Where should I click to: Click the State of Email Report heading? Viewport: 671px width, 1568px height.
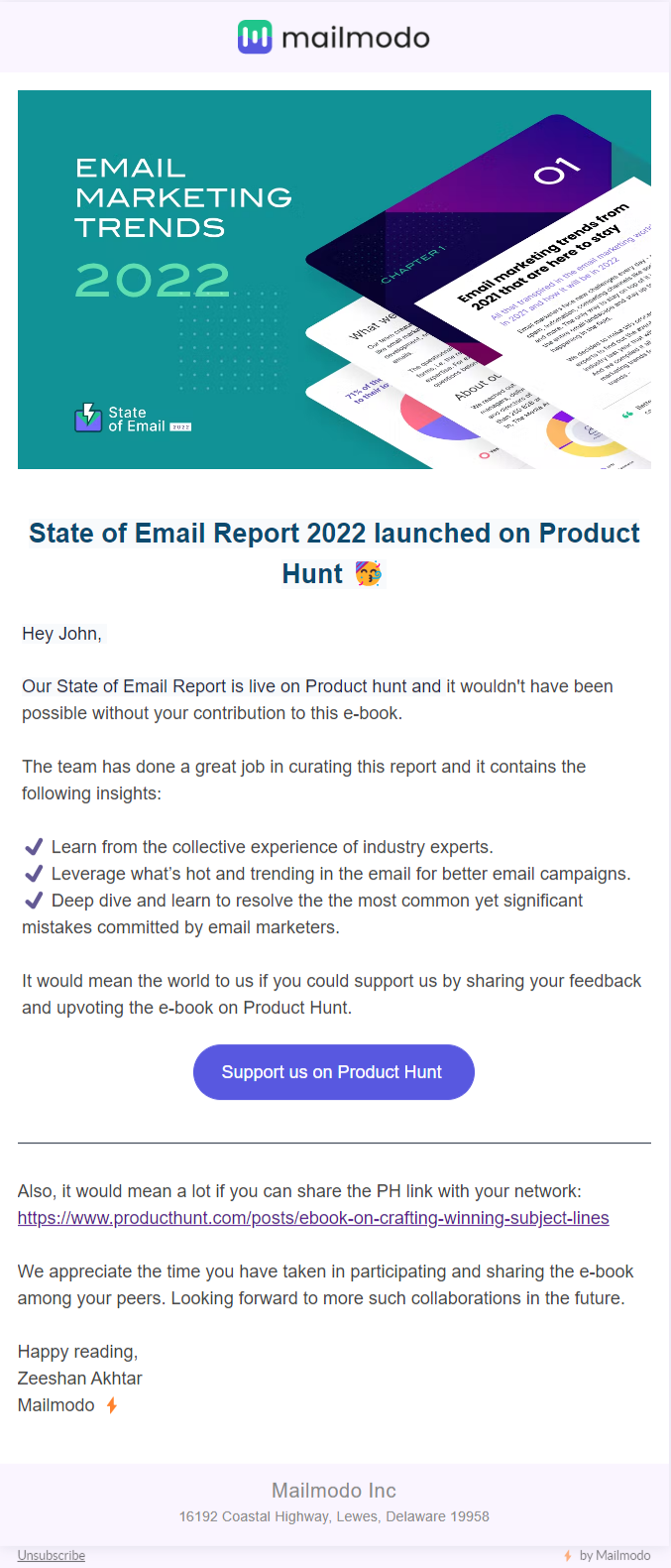[x=334, y=550]
